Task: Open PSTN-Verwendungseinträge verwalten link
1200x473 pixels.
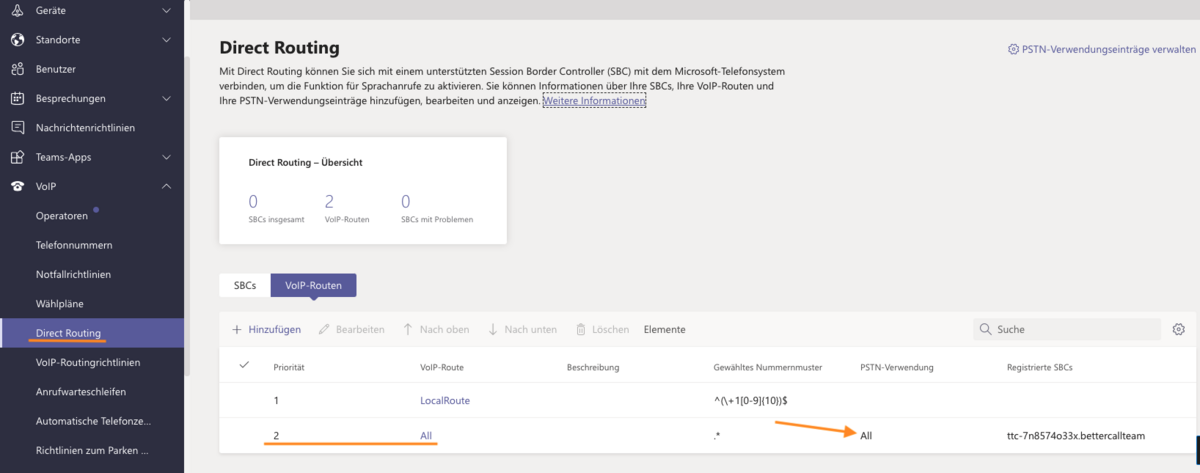Action: click(1101, 48)
